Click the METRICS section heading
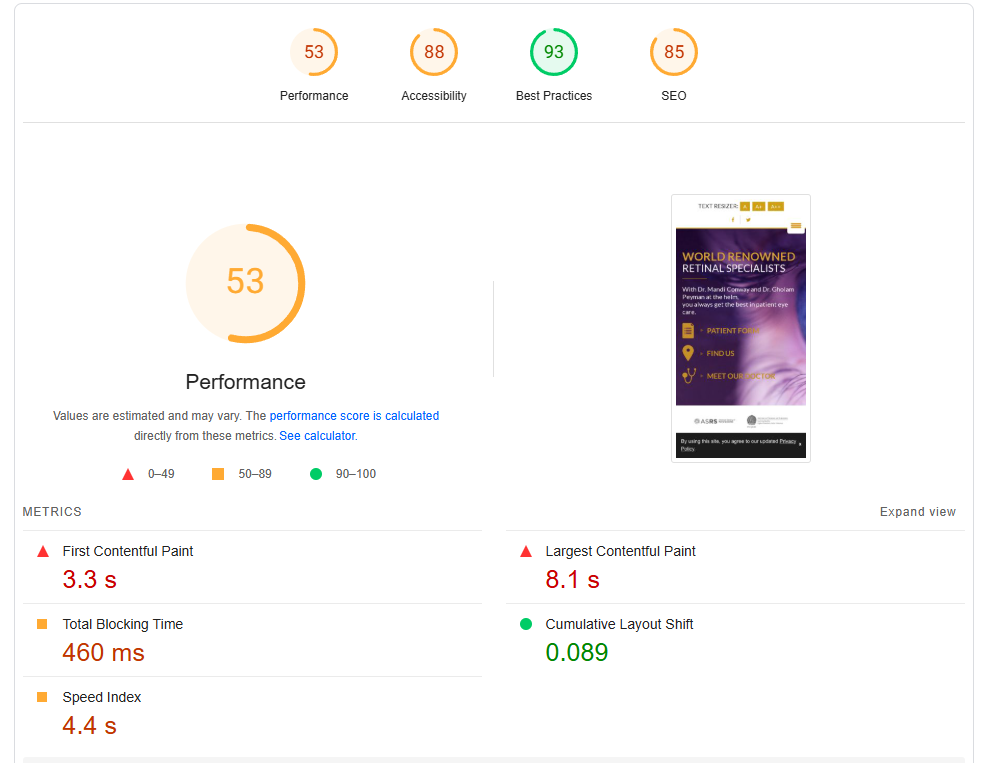Viewport: 1001px width, 763px height. pos(52,511)
